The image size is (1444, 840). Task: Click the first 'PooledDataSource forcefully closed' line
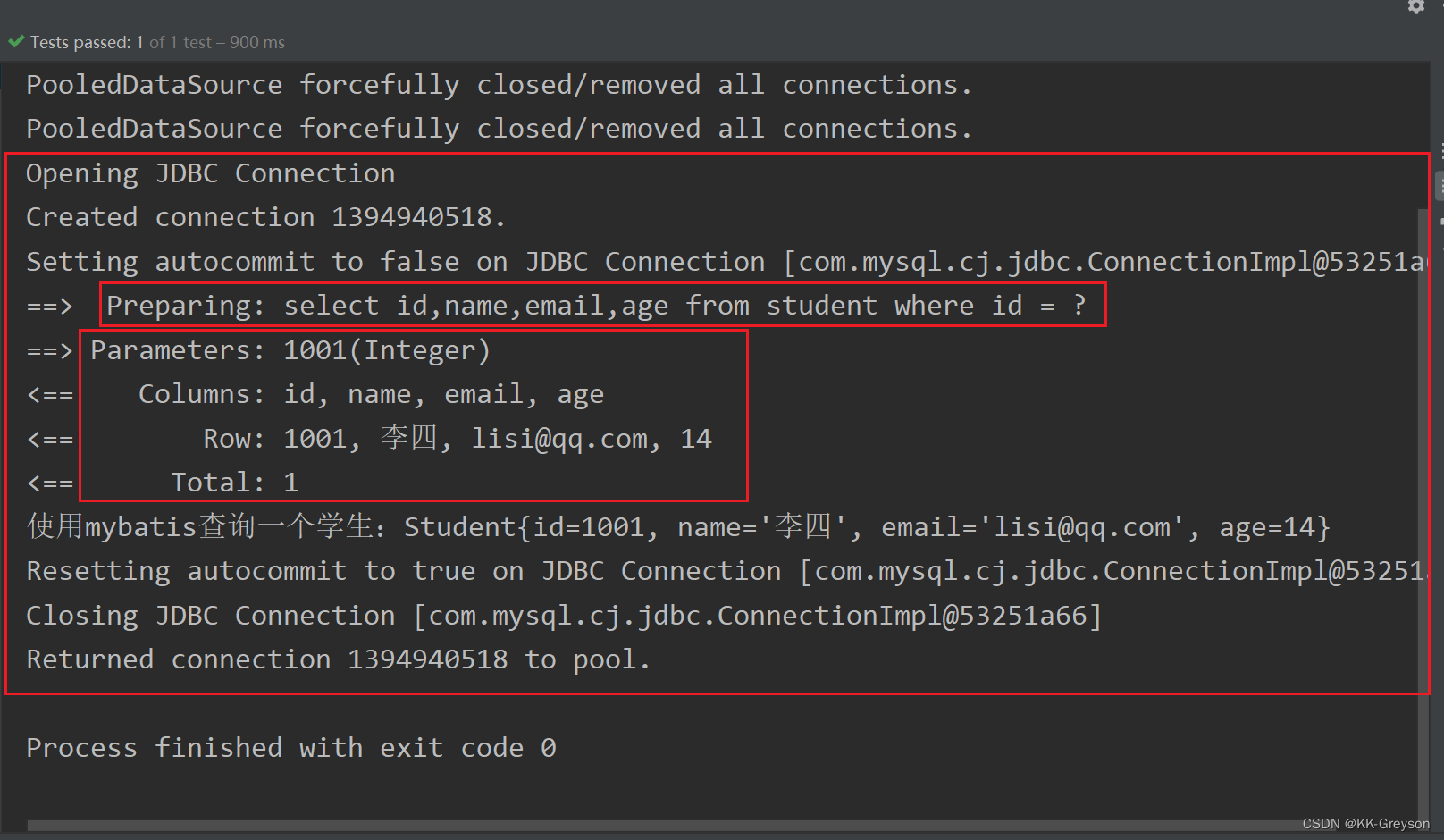[x=499, y=85]
